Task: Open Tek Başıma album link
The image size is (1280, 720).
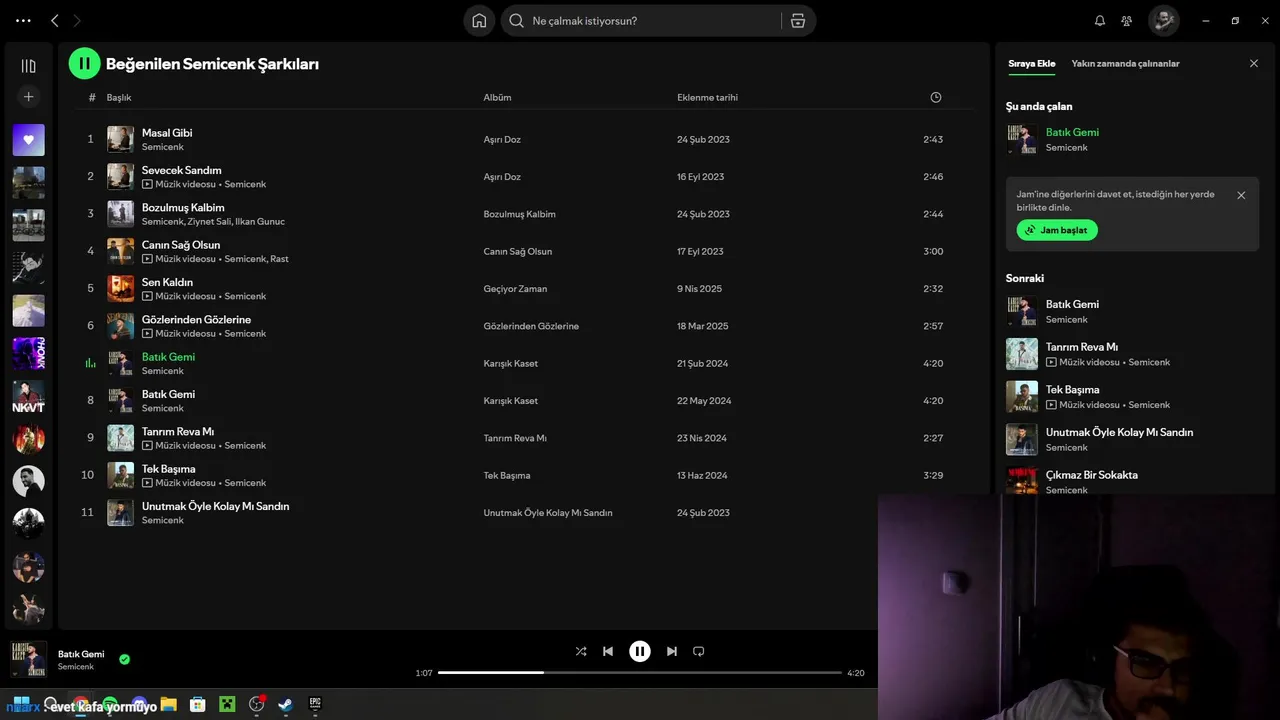Action: [507, 476]
